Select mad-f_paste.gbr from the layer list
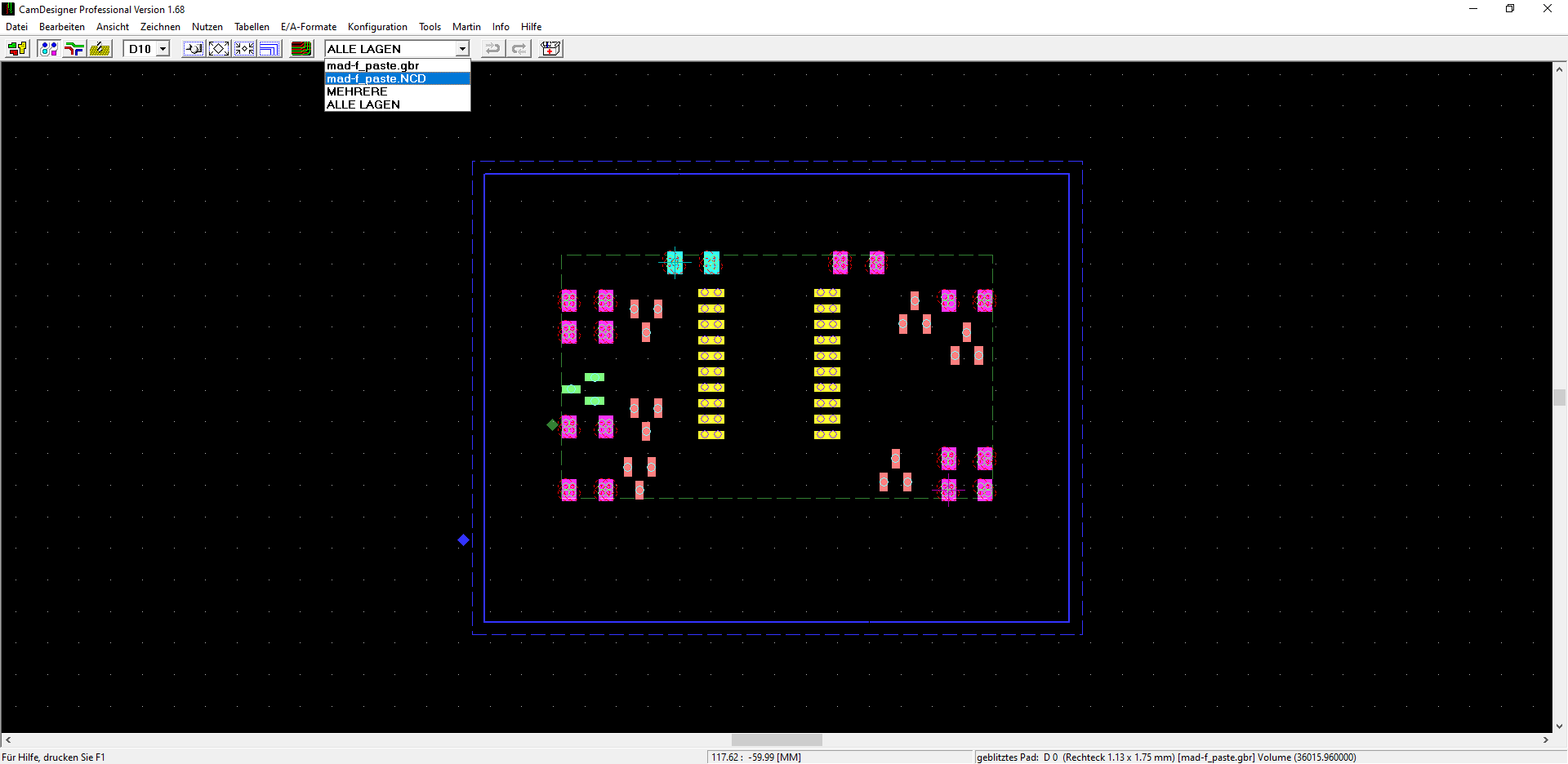 click(x=373, y=65)
